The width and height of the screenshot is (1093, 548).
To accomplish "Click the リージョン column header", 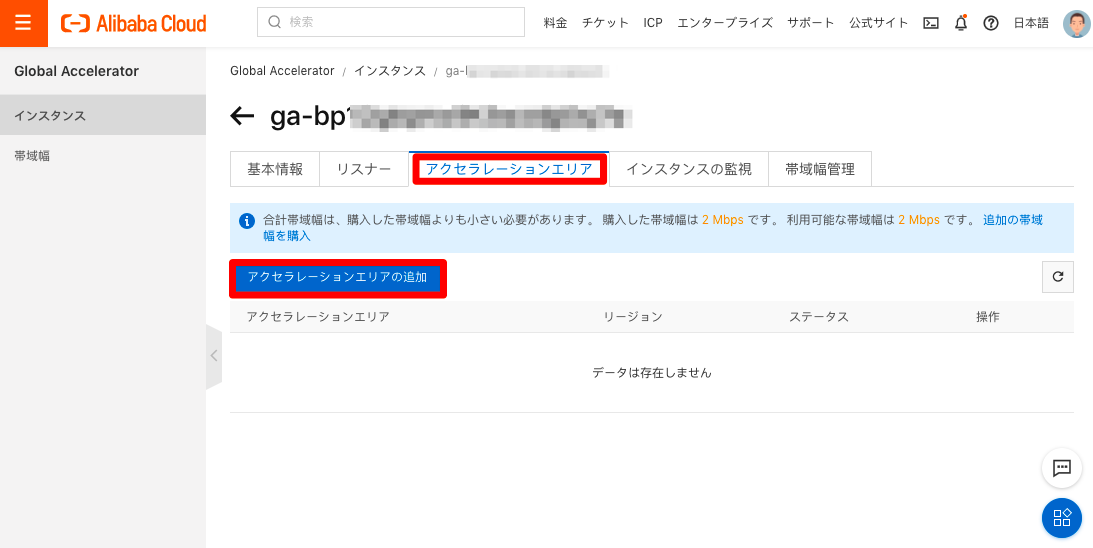I will [x=633, y=317].
